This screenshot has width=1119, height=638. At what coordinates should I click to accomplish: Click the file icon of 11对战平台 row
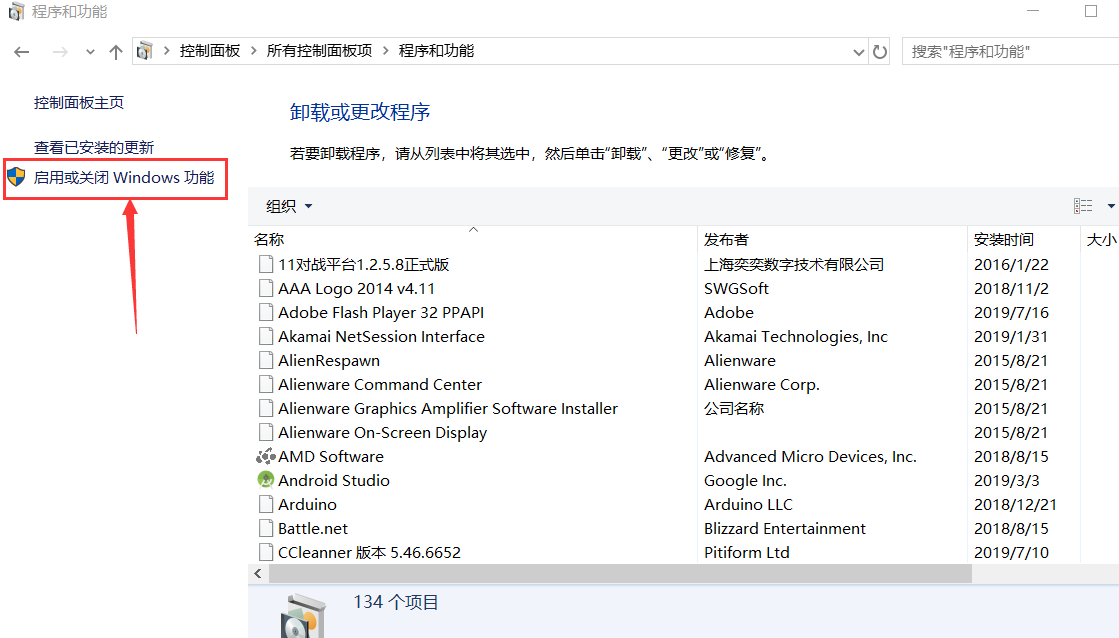(x=265, y=265)
